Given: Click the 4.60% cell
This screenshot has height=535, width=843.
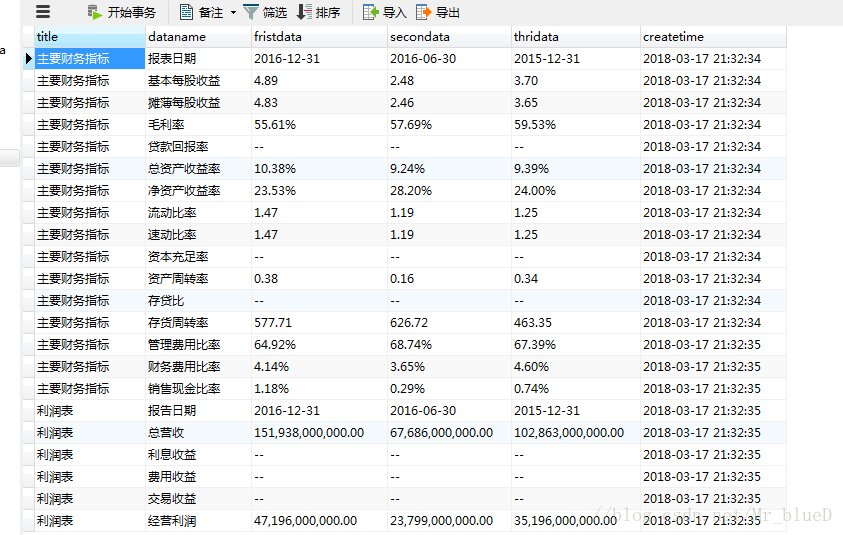Looking at the screenshot, I should (576, 367).
